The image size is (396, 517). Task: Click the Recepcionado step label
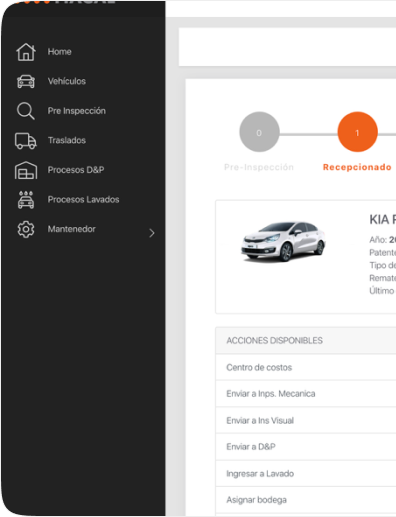coord(357,167)
